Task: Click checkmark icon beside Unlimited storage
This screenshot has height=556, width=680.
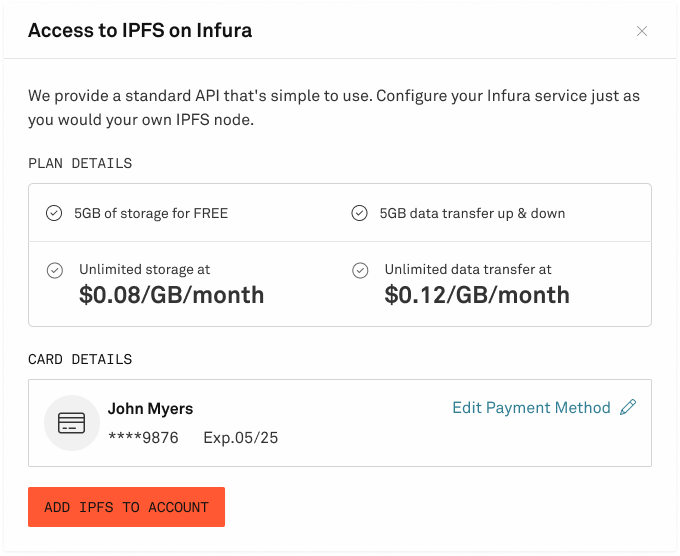Action: pyautogui.click(x=55, y=270)
